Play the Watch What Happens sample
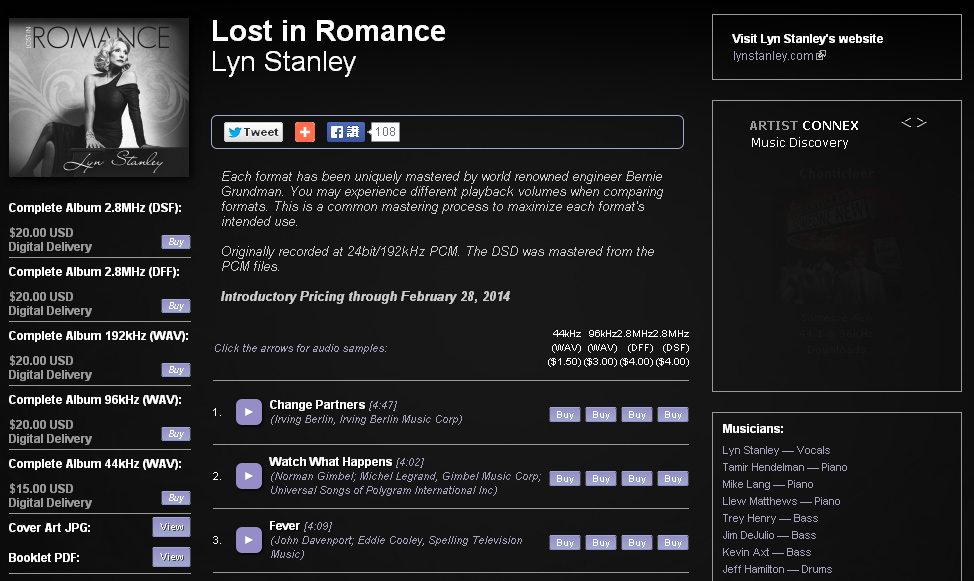This screenshot has width=974, height=581. click(248, 476)
